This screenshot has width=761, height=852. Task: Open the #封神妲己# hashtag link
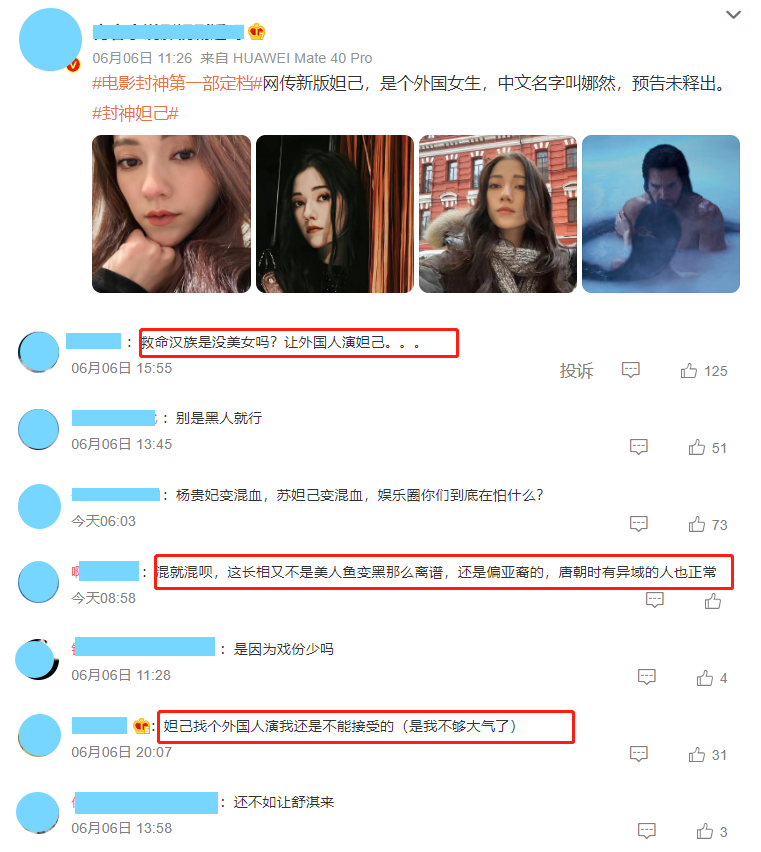(135, 113)
